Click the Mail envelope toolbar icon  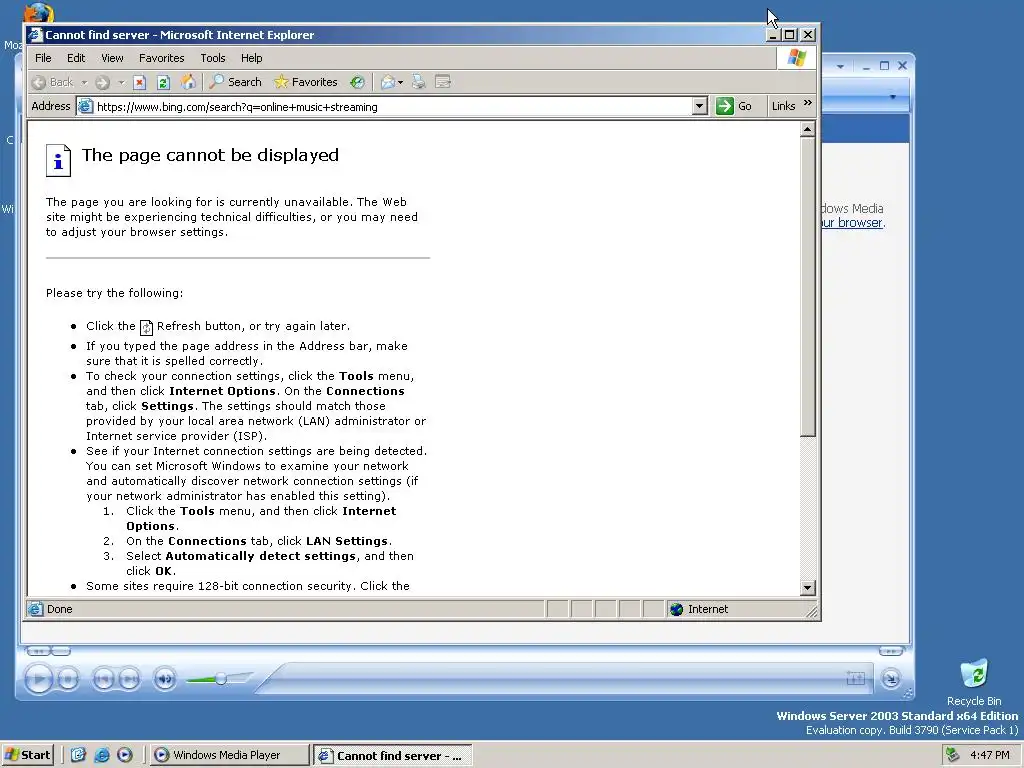pyautogui.click(x=388, y=82)
